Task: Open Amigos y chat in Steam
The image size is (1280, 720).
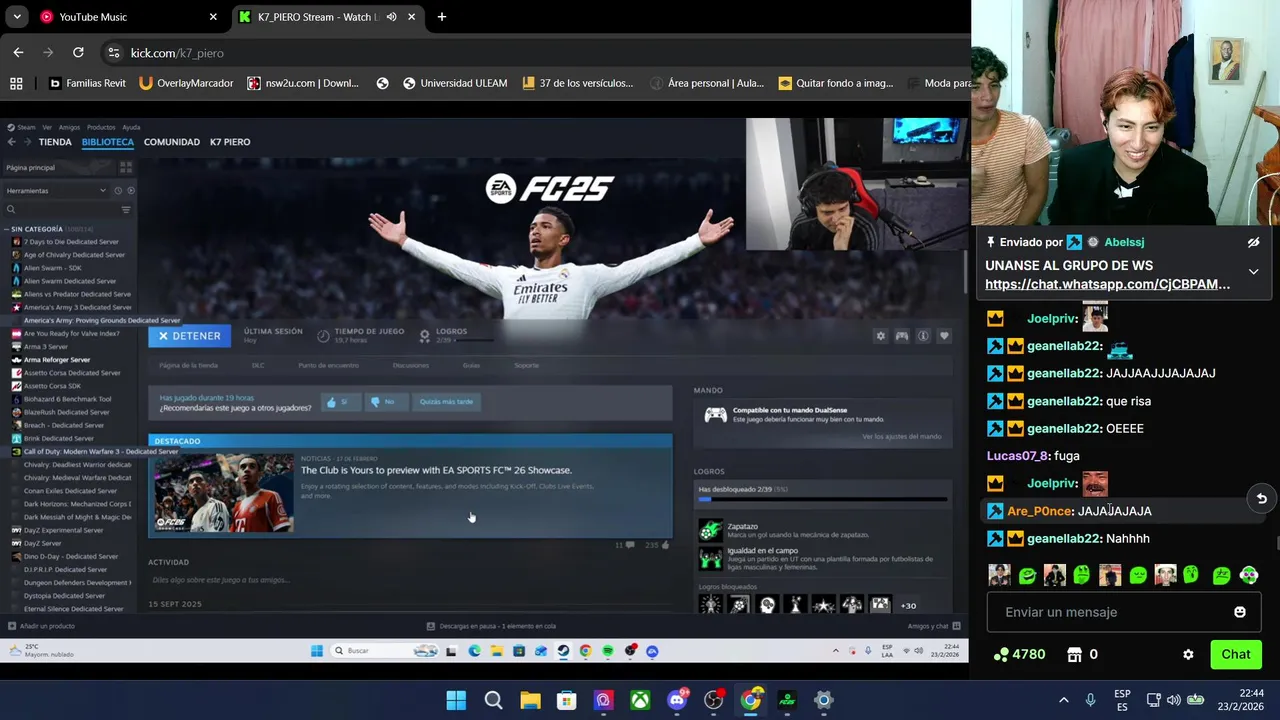Action: tap(934, 626)
